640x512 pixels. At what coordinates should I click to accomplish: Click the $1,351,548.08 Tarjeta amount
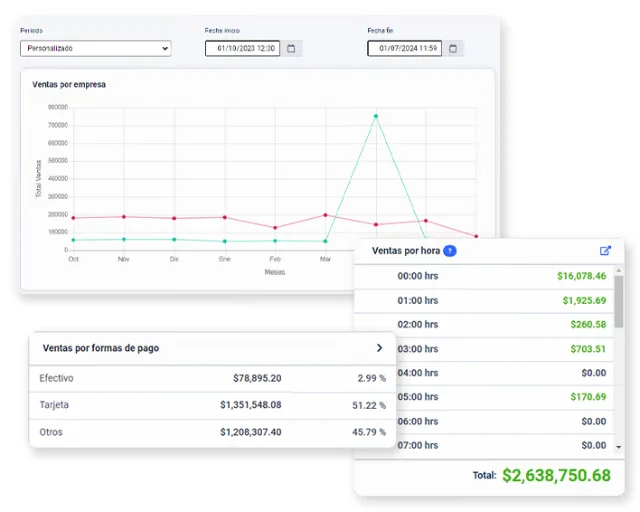[251, 405]
